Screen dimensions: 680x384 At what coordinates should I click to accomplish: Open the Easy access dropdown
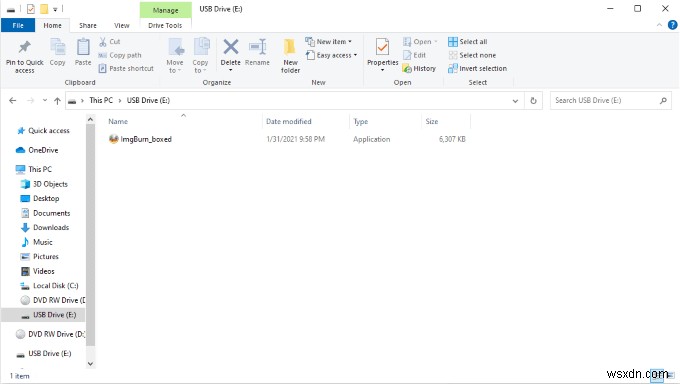(x=331, y=55)
